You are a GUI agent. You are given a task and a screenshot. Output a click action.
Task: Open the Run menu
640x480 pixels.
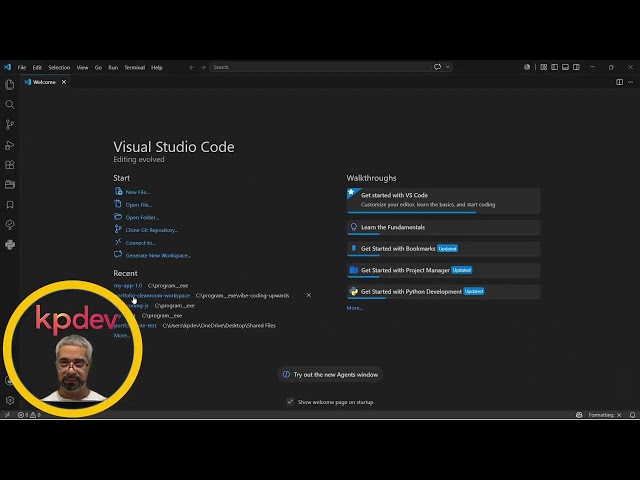[113, 67]
